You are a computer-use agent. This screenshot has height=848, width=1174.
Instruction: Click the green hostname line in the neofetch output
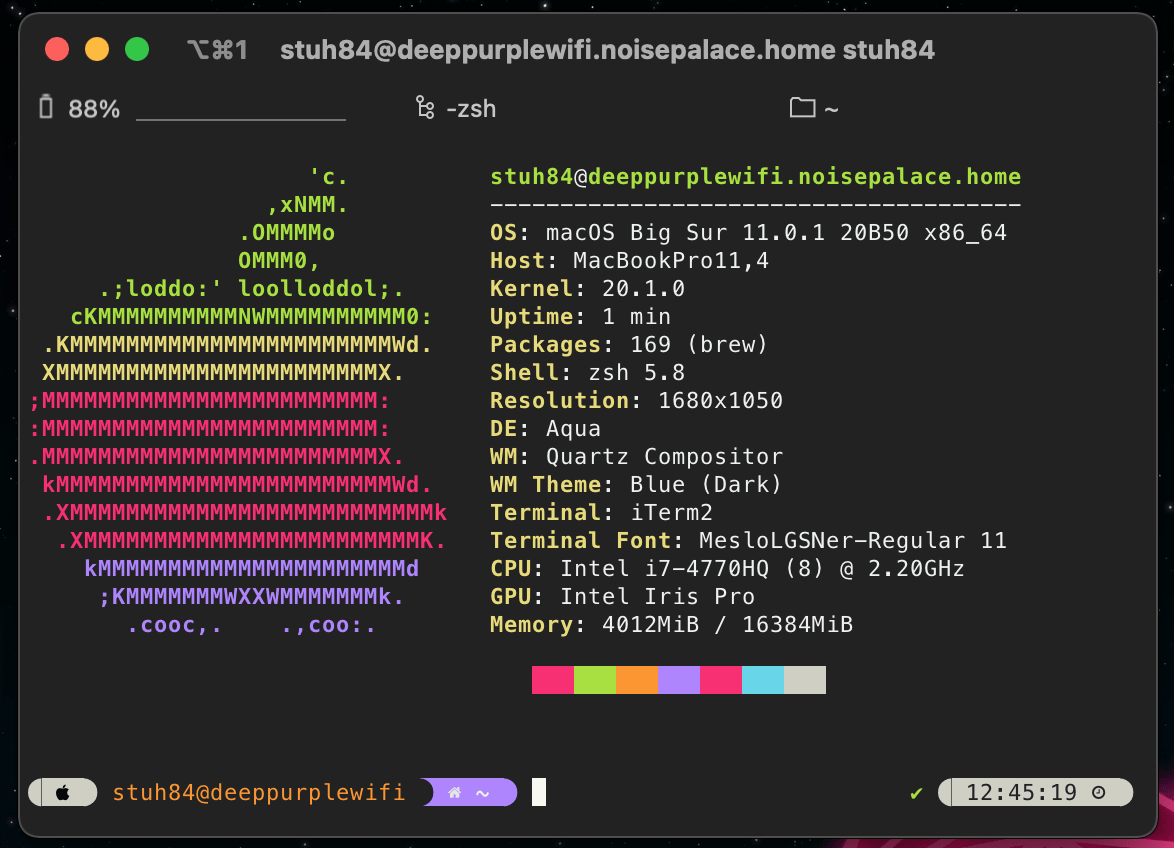(755, 176)
